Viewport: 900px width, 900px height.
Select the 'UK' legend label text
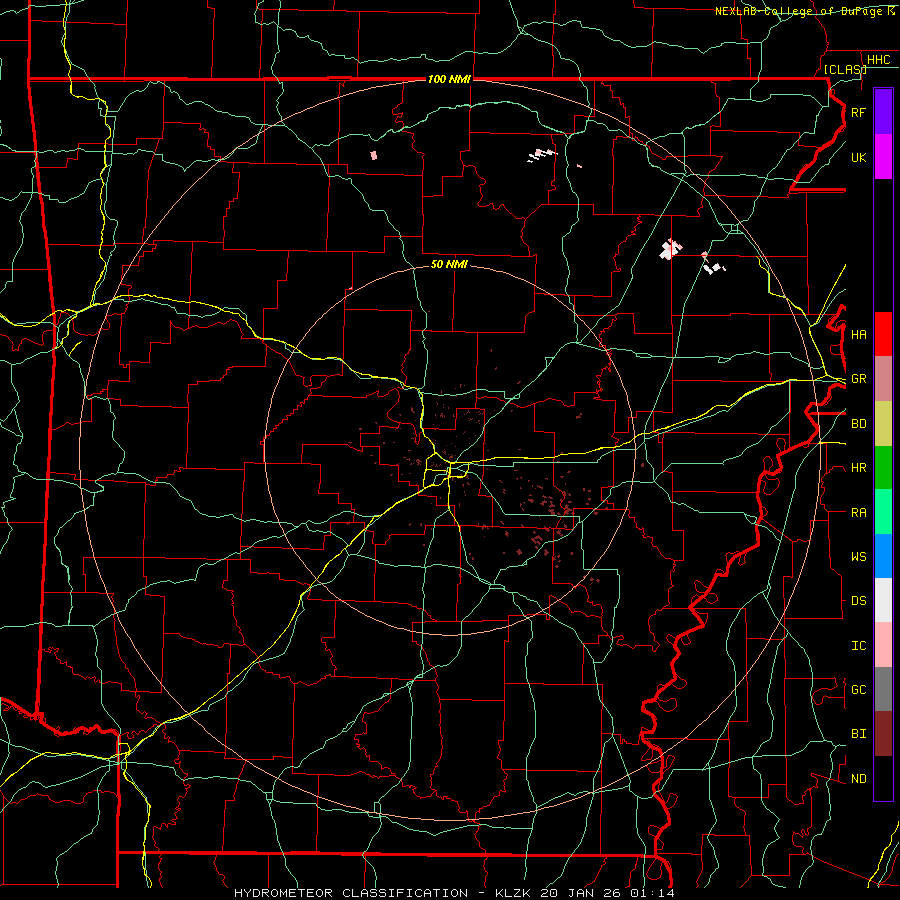pos(858,157)
